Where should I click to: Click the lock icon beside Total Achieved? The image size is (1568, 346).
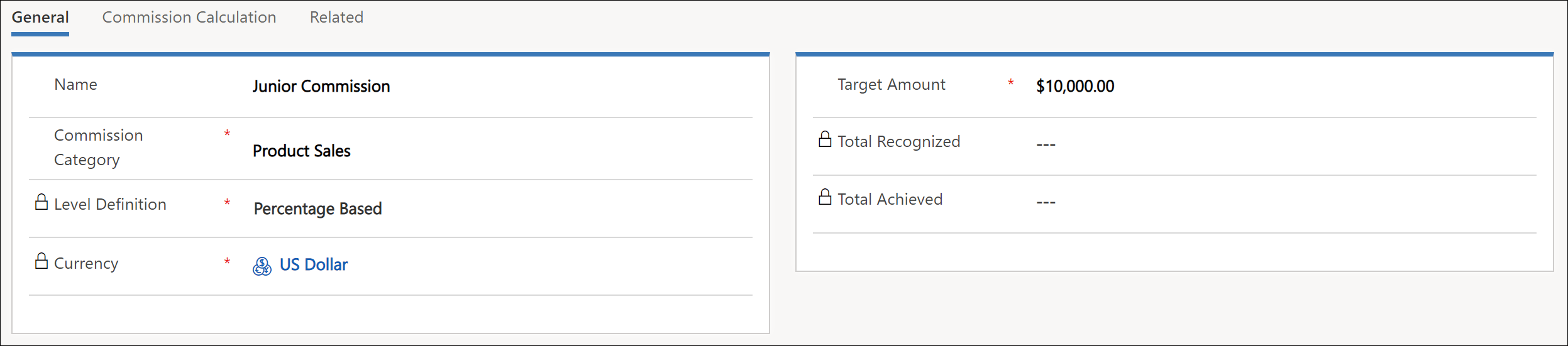click(x=825, y=197)
